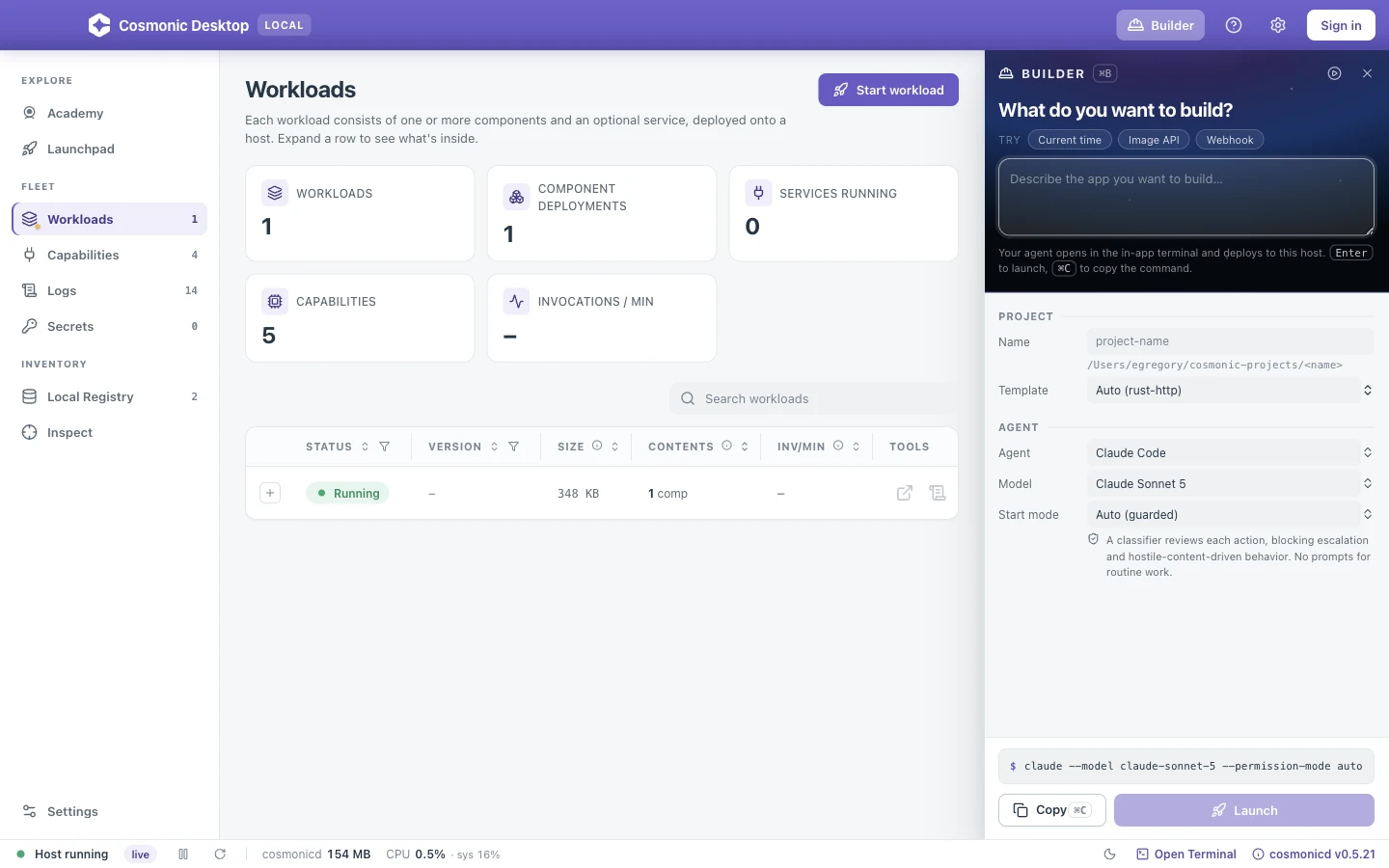Open Logs in the sidebar
This screenshot has height=868, width=1389.
(110, 290)
